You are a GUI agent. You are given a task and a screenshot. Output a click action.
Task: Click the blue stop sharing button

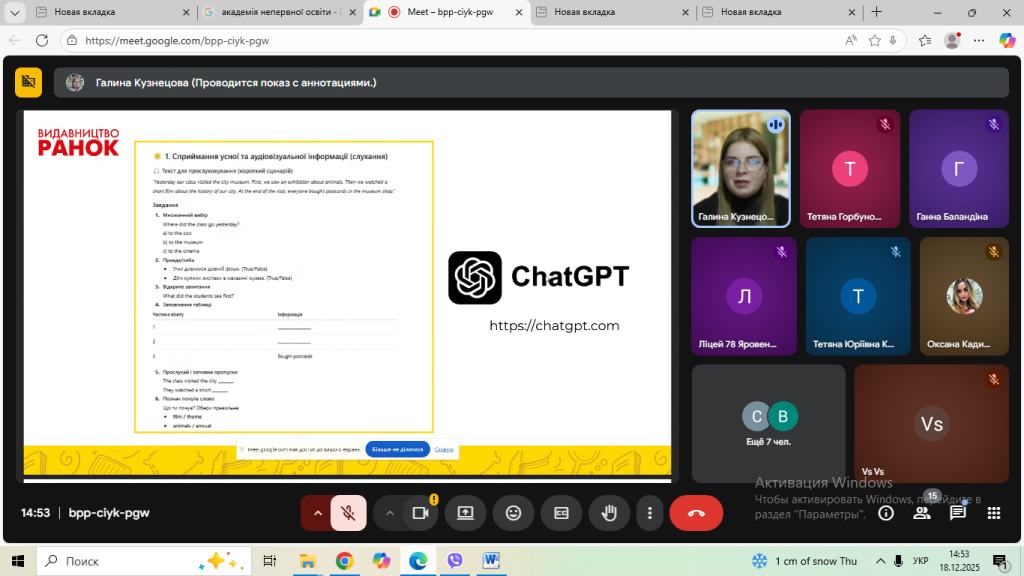click(x=397, y=449)
